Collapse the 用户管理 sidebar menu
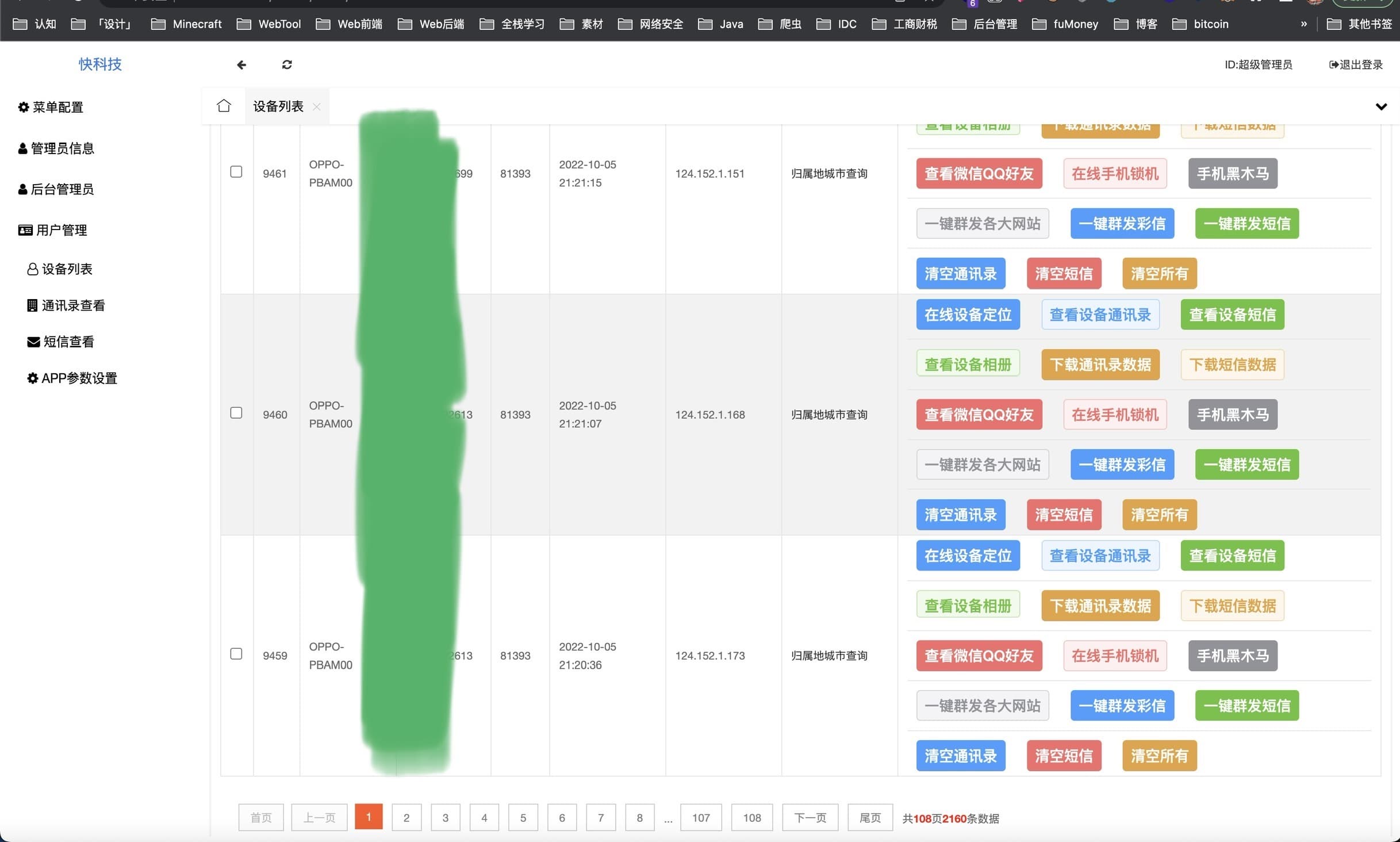Viewport: 1400px width, 842px height. (53, 230)
